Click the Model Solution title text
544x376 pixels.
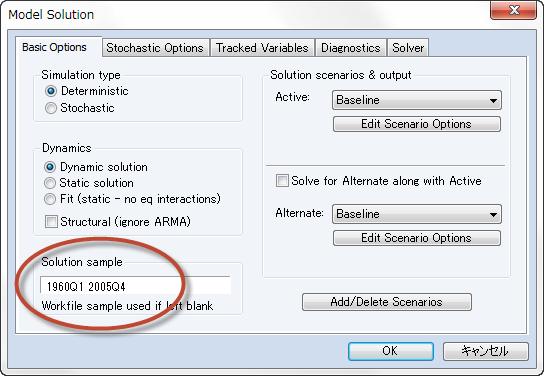[51, 15]
